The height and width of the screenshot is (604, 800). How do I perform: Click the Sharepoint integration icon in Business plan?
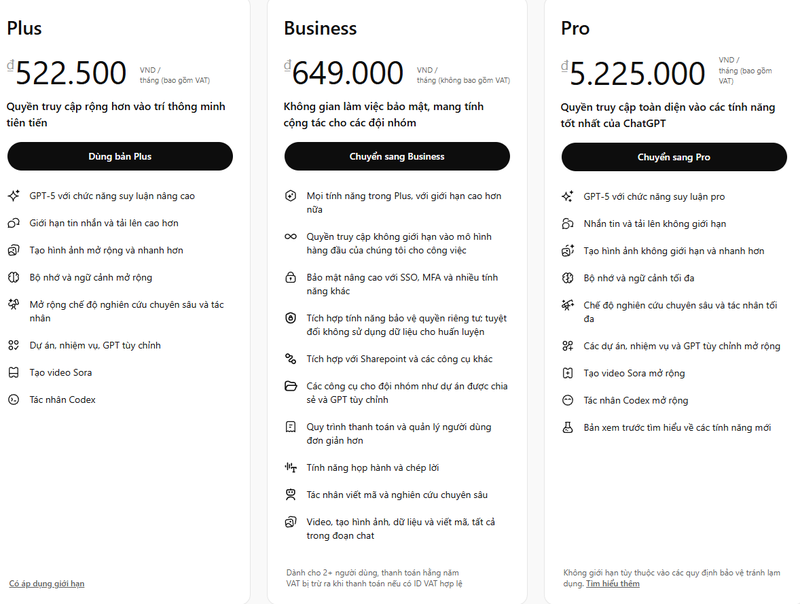291,358
